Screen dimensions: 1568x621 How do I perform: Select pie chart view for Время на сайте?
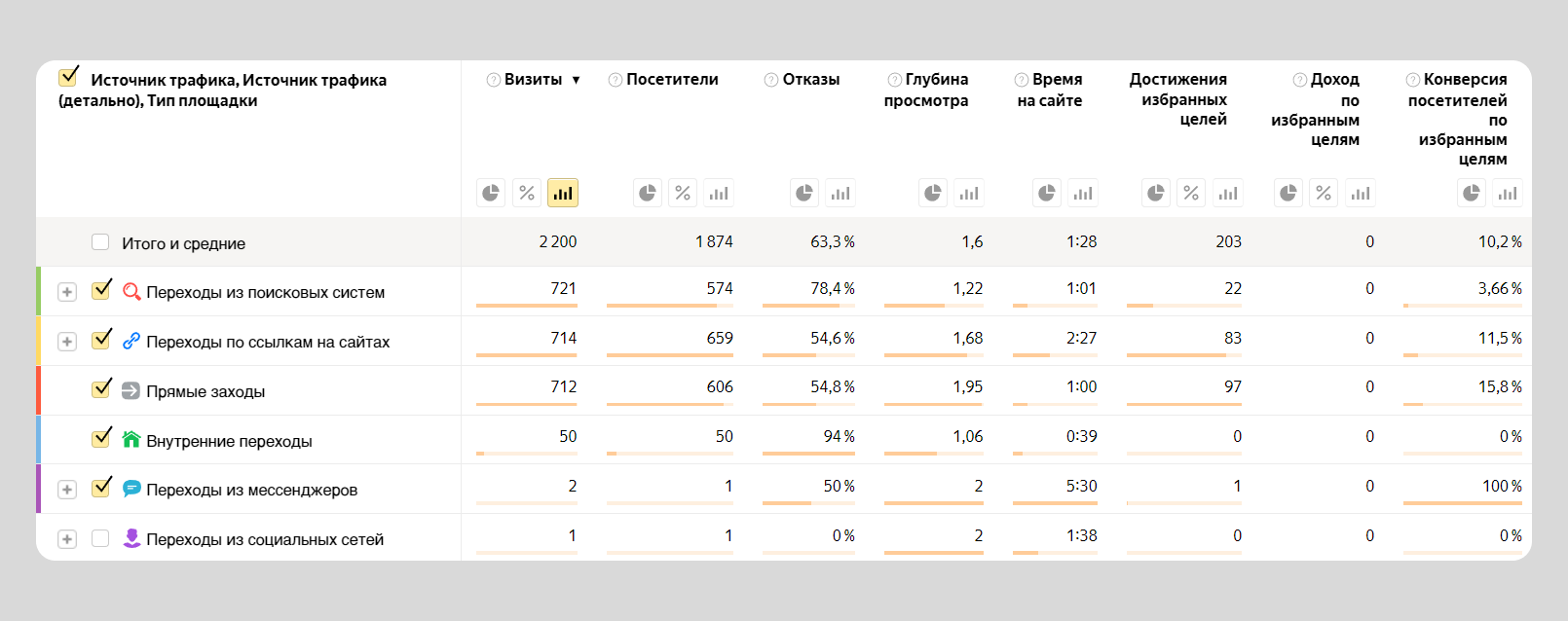pyautogui.click(x=1047, y=193)
